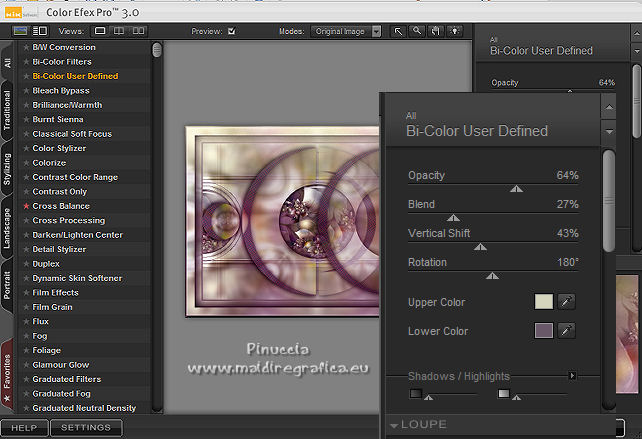Select the zoom magnifier tool
The width and height of the screenshot is (642, 439).
point(417,31)
